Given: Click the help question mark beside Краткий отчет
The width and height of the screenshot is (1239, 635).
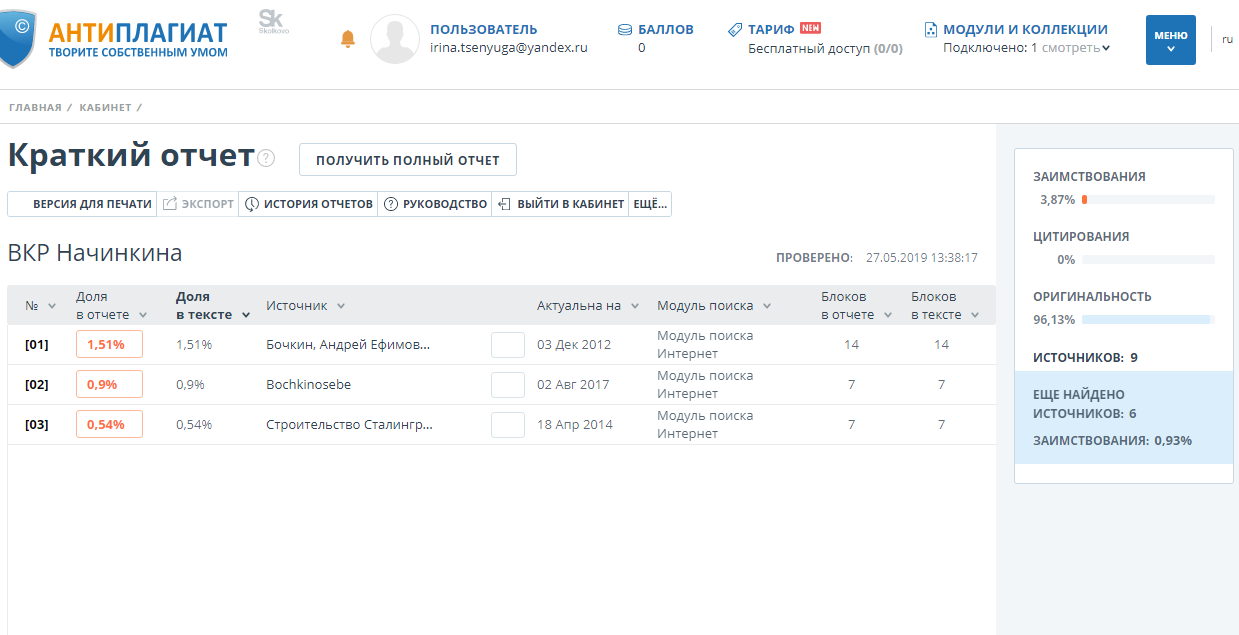Looking at the screenshot, I should pos(266,158).
